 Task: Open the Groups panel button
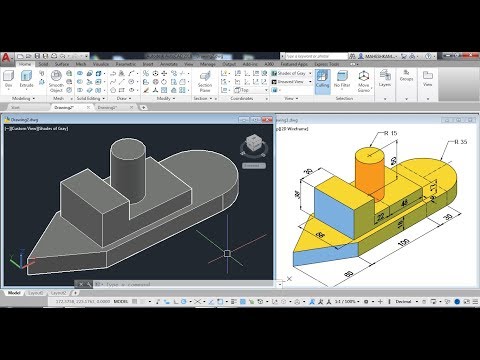406,76
